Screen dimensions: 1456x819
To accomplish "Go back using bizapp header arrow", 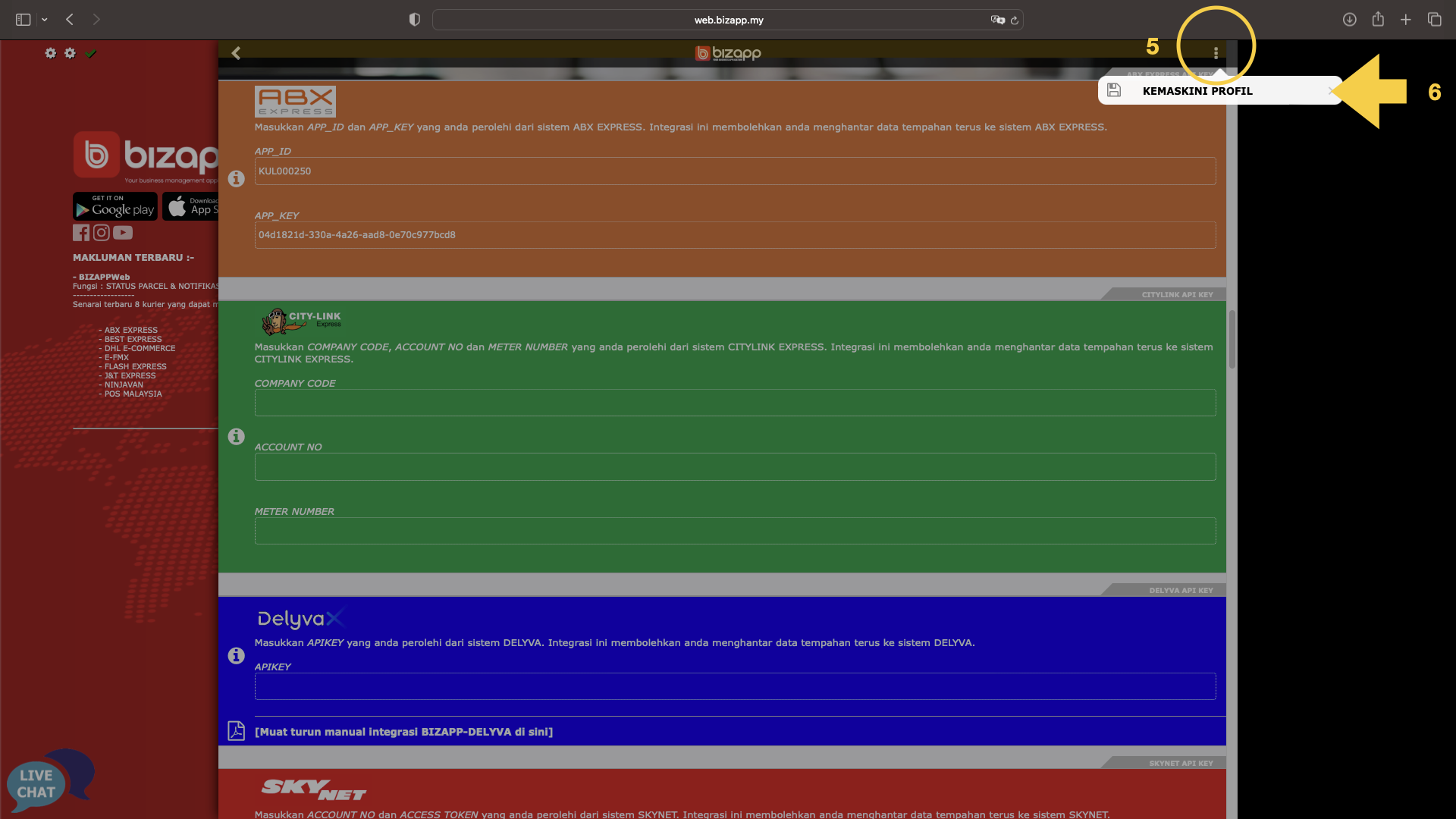I will coord(236,53).
